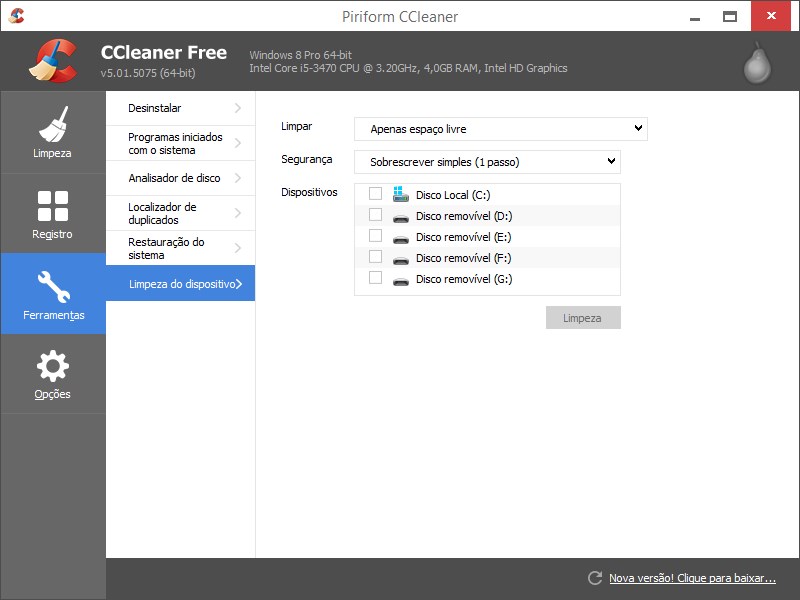This screenshot has width=800, height=600.
Task: Click the Disco removível (E:) label
Action: click(x=463, y=237)
